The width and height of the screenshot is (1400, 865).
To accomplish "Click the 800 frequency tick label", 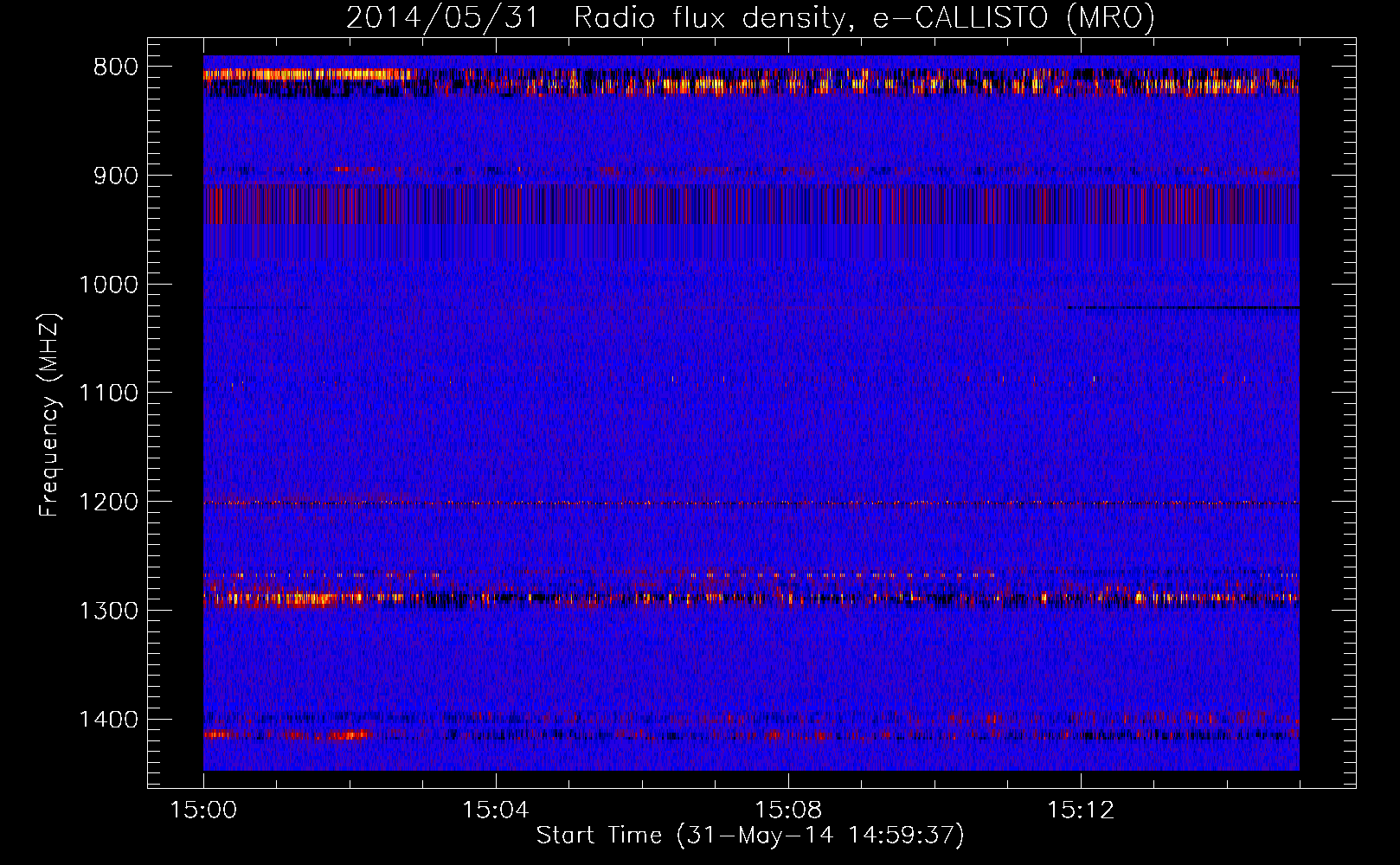I will pyautogui.click(x=116, y=67).
